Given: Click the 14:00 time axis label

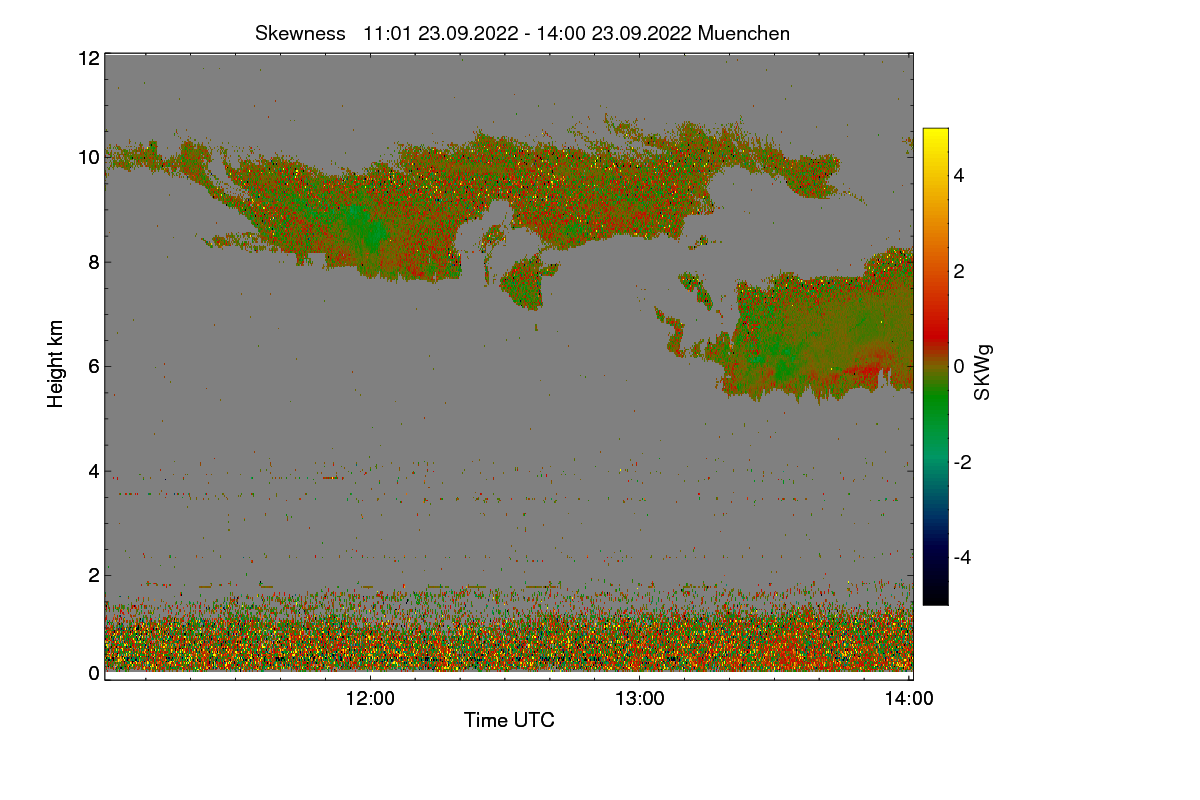Looking at the screenshot, I should click(x=910, y=699).
